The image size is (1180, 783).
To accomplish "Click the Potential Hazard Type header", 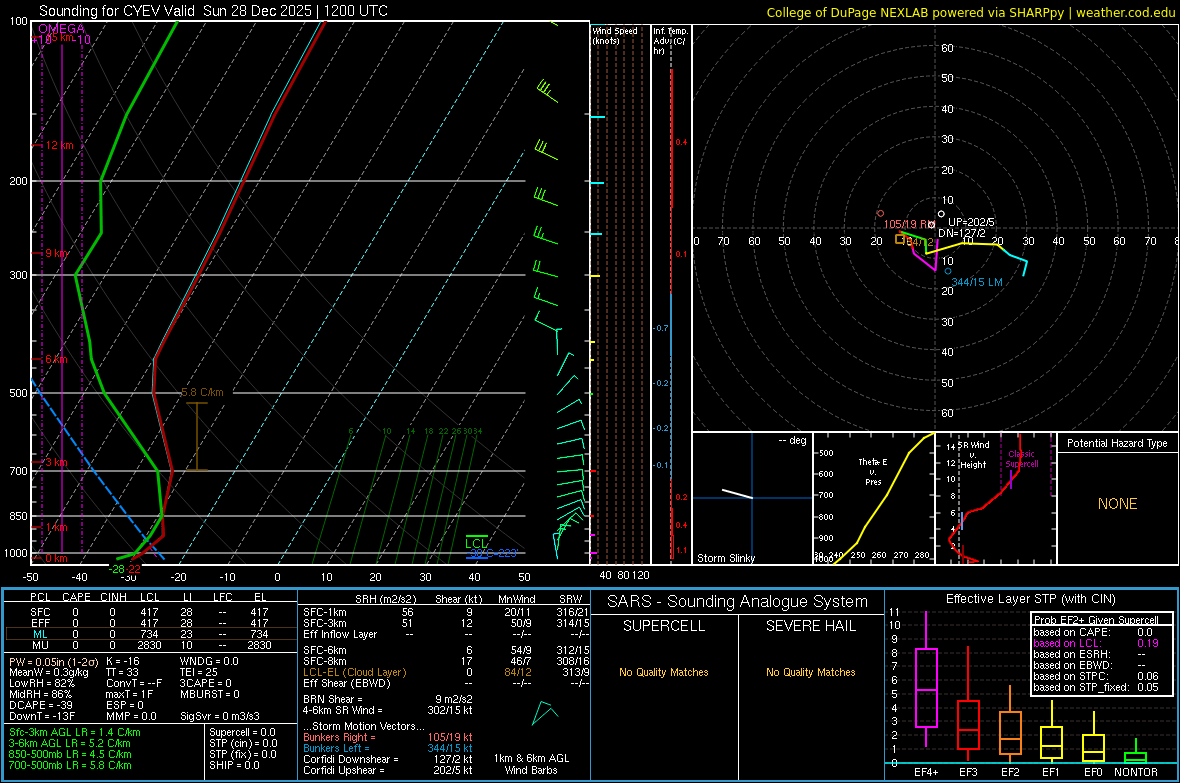I will (1117, 443).
